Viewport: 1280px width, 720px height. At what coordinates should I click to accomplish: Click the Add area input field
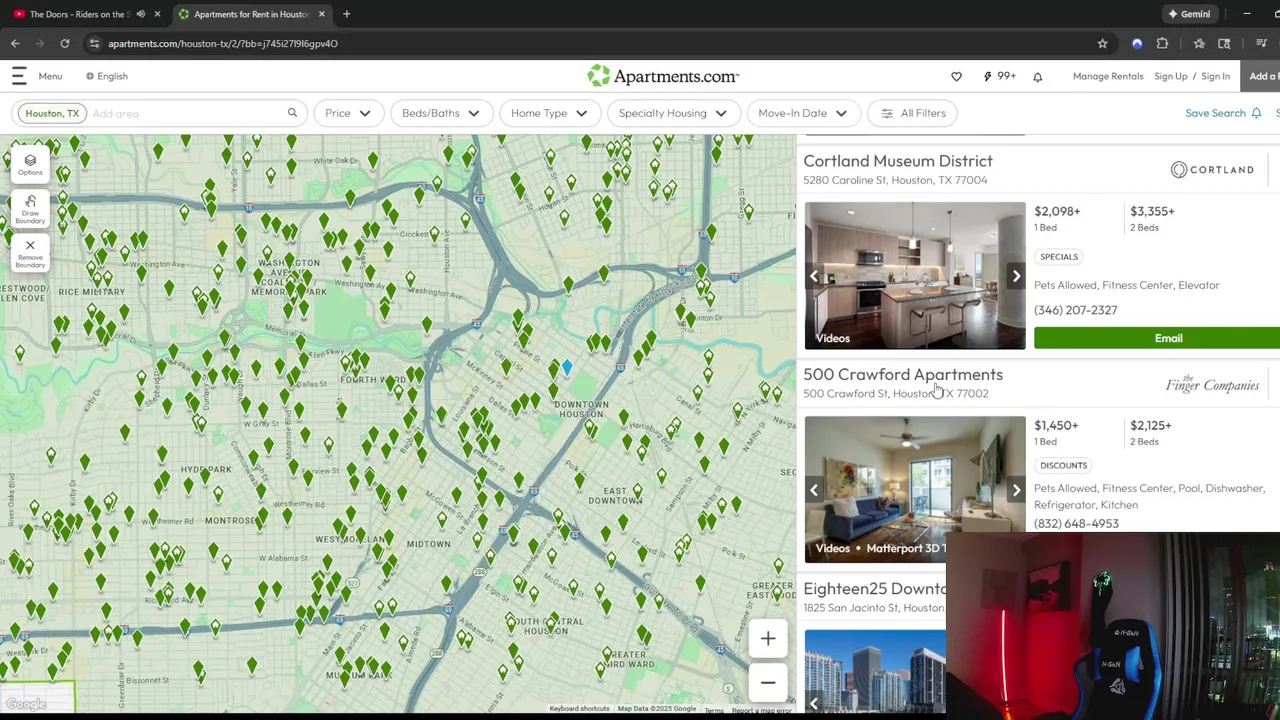185,113
